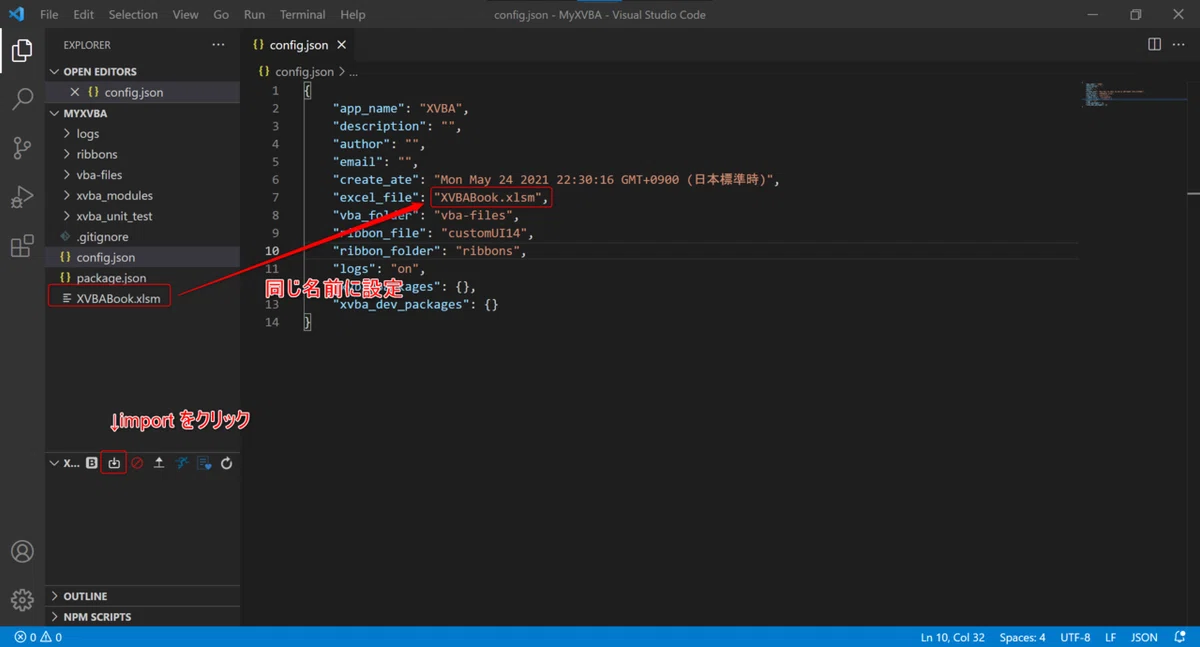
Task: Open Run and Debug view
Action: point(22,197)
